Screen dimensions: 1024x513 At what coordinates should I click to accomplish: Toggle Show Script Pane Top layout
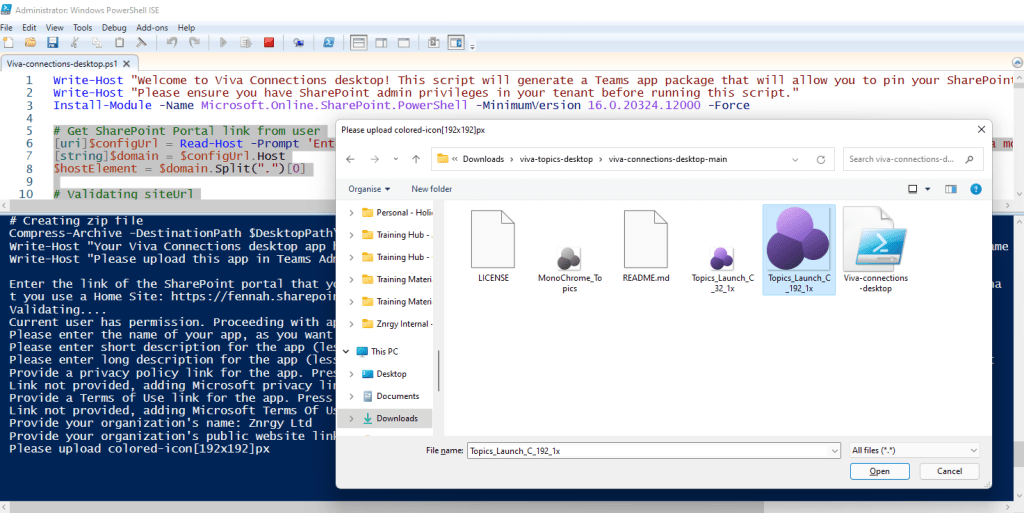click(359, 43)
